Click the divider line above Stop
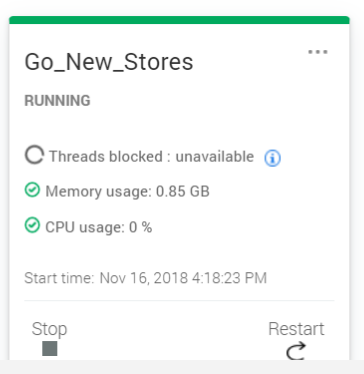Image resolution: width=364 pixels, height=374 pixels. coord(179,300)
